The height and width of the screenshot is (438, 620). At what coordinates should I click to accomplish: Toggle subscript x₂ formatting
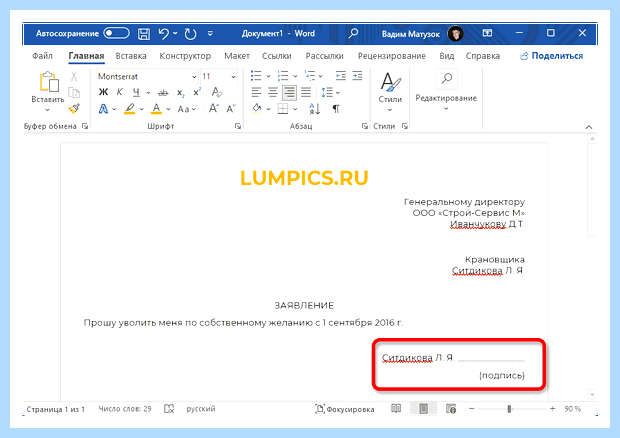pyautogui.click(x=180, y=93)
